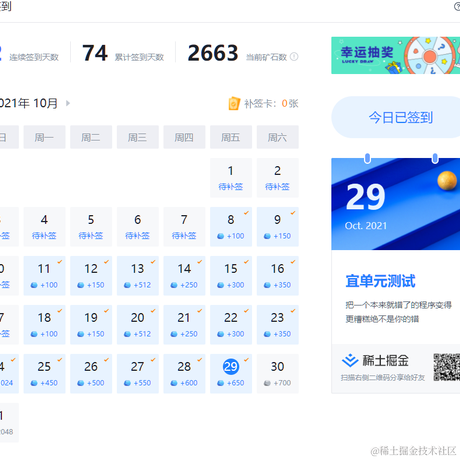This screenshot has height=460, width=460.
Task: Select October 11 calendar cell
Action: click(44, 276)
